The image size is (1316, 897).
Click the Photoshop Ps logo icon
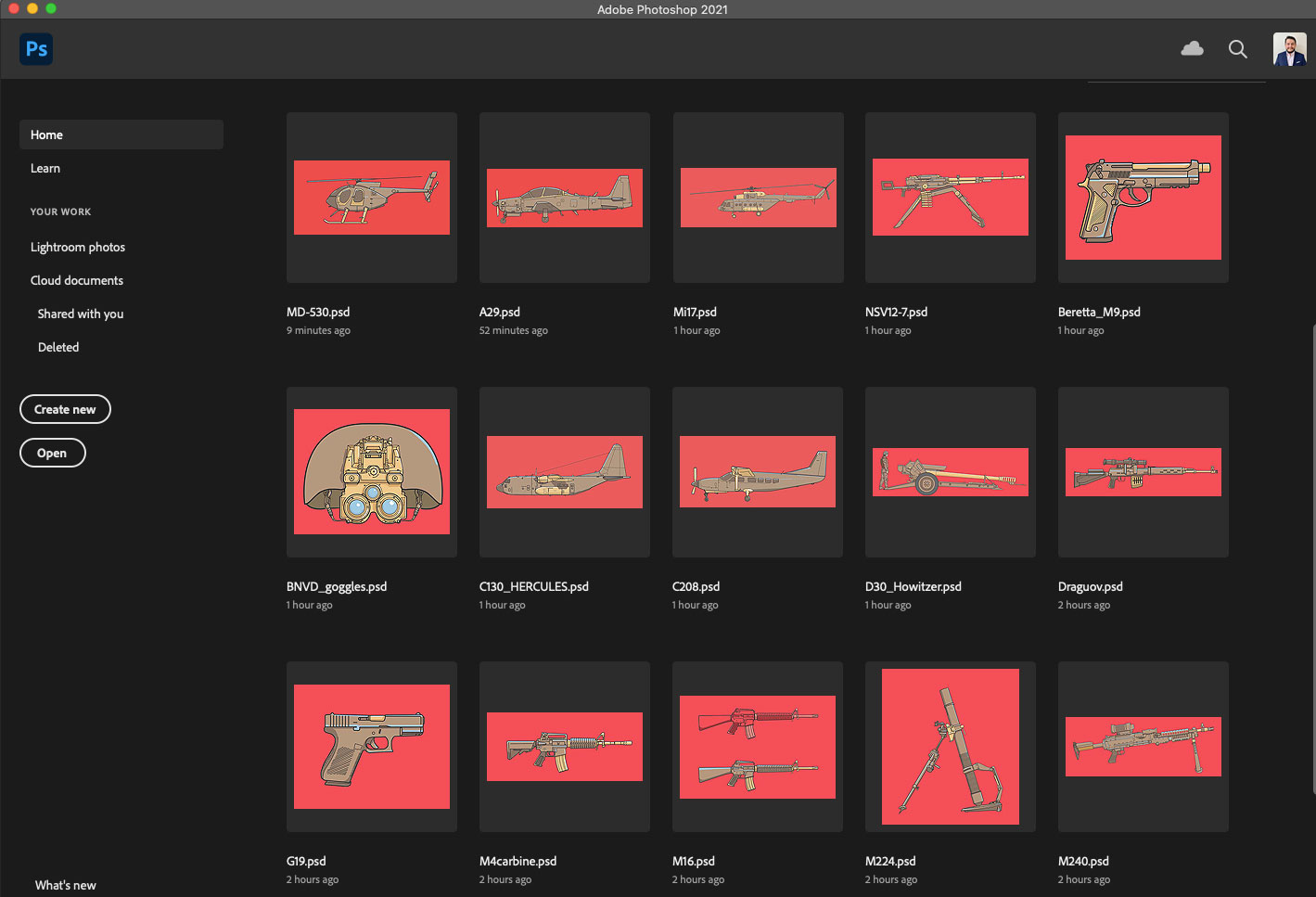36,49
